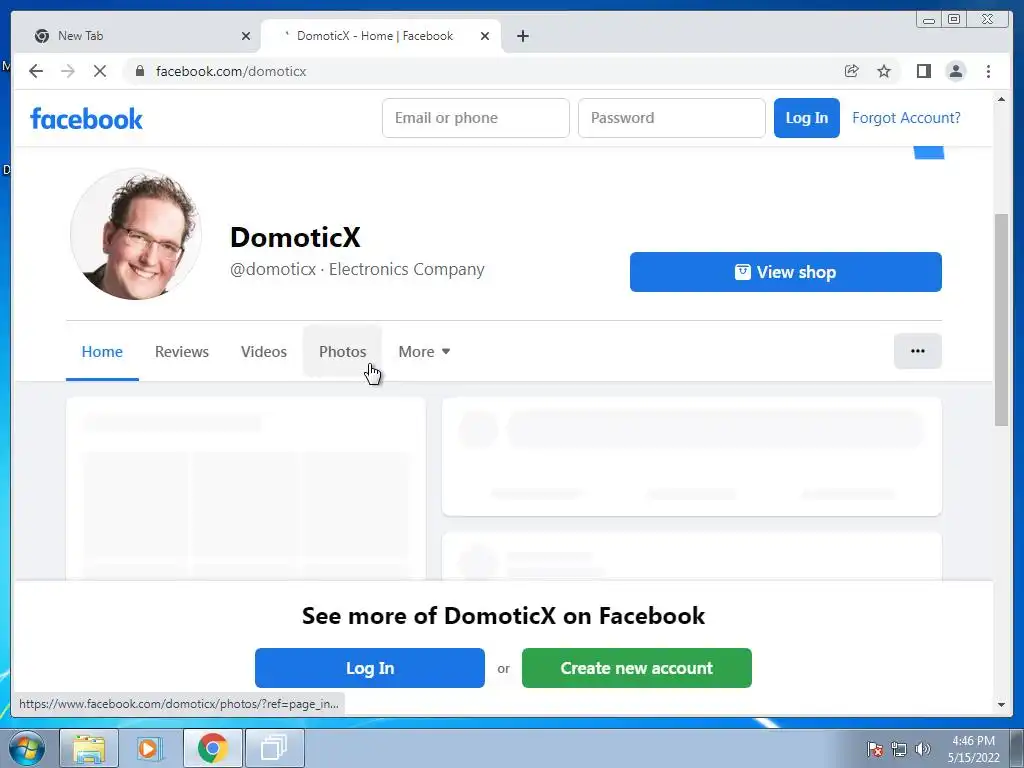The height and width of the screenshot is (768, 1024).
Task: Click the browser back arrow
Action: [x=36, y=71]
